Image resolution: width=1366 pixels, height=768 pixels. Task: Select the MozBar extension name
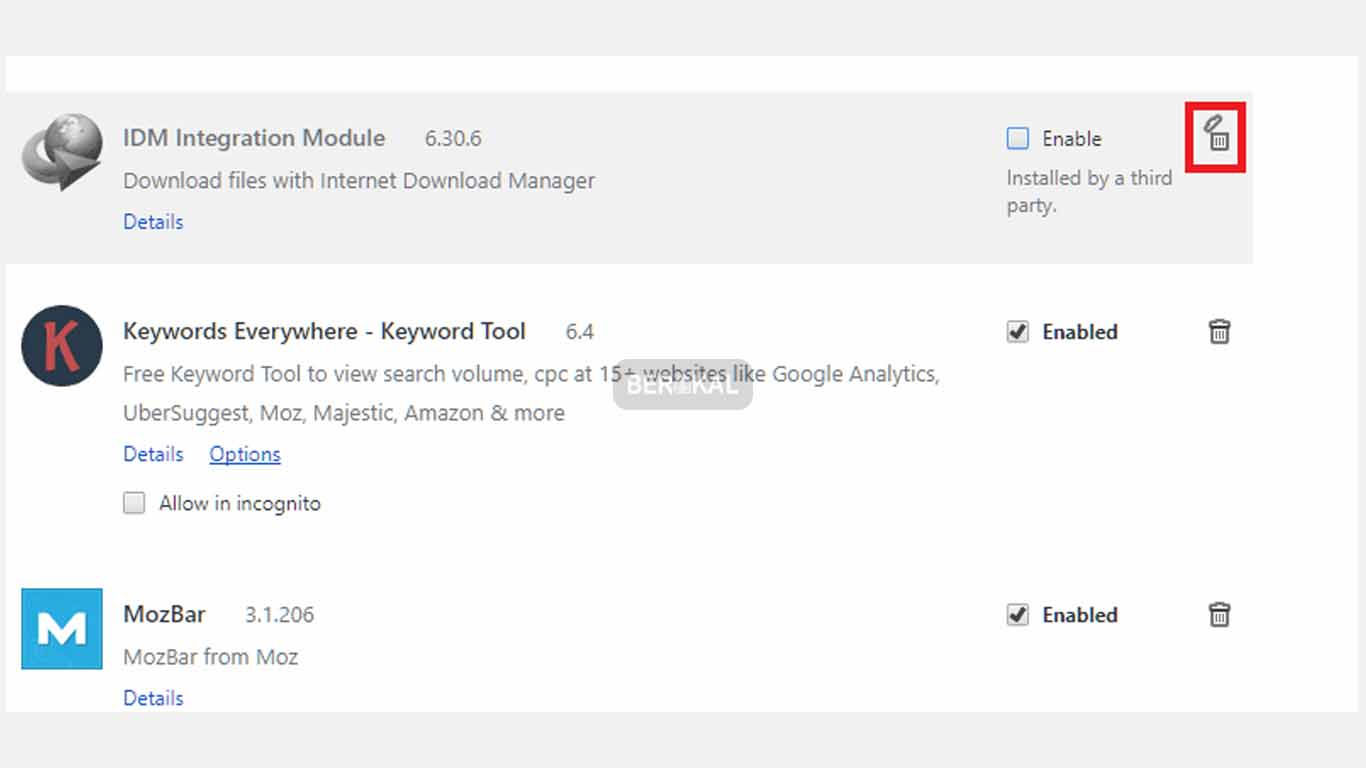[164, 614]
